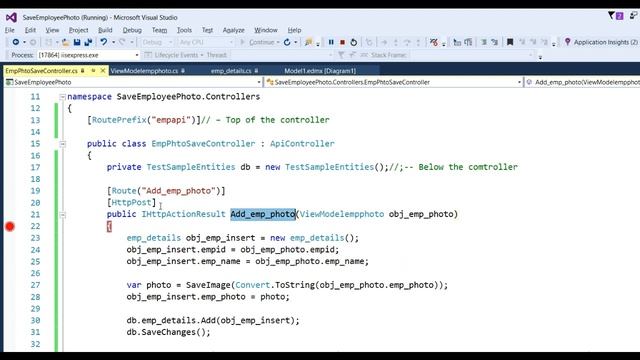
Task: Collapse the namespace block at line 11
Action: [x=62, y=97]
